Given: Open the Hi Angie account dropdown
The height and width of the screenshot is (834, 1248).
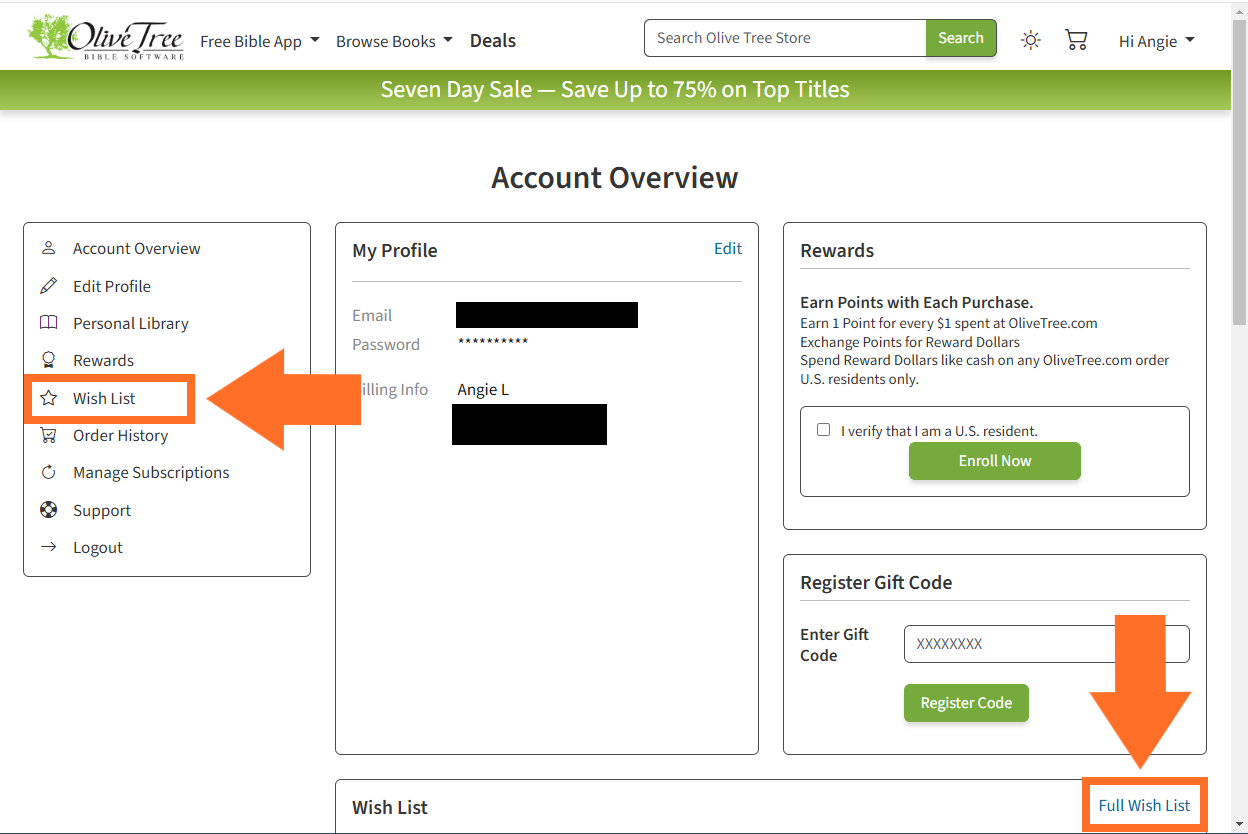Looking at the screenshot, I should [1156, 41].
